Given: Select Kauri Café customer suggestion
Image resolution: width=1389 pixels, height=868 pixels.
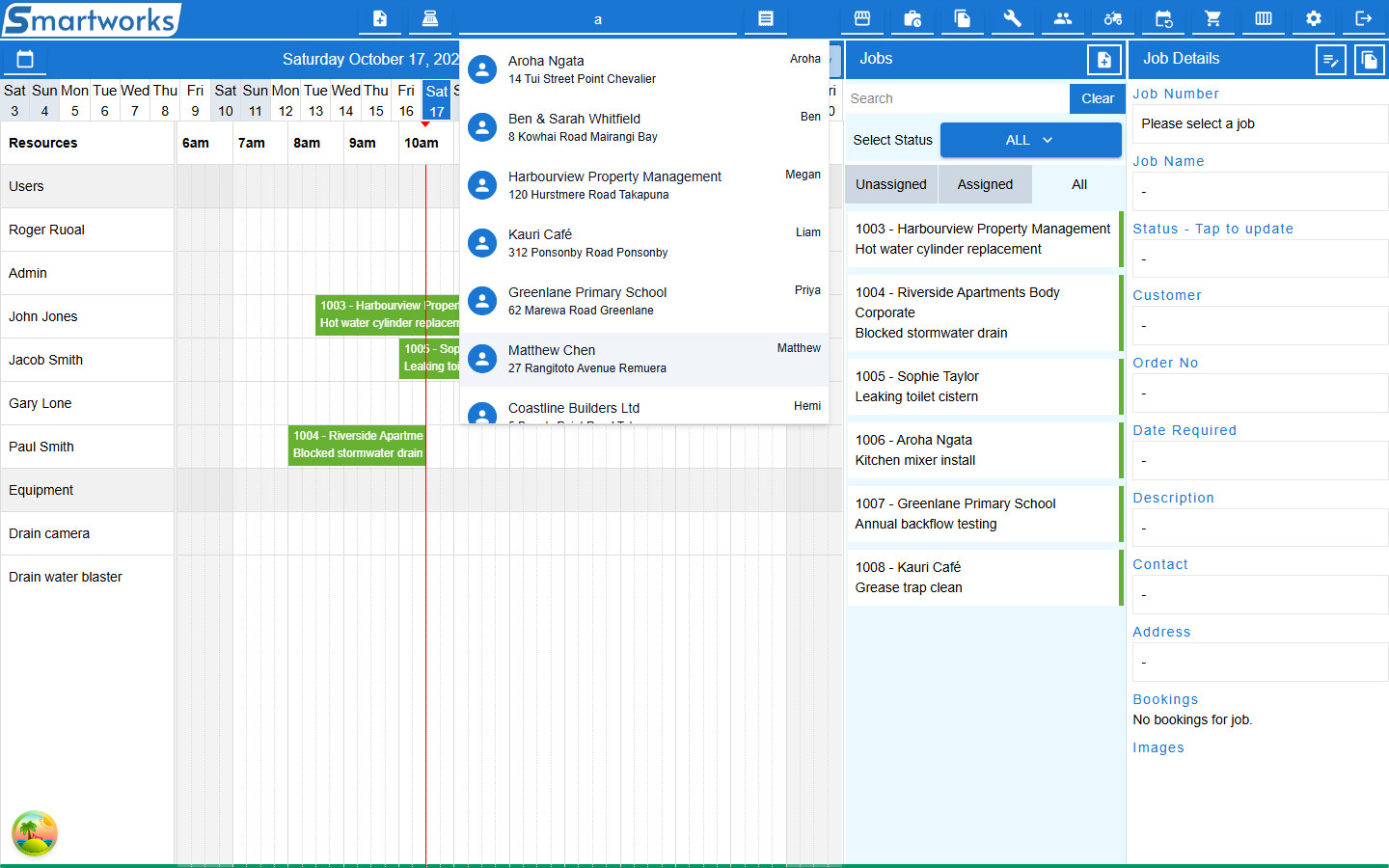Looking at the screenshot, I should (x=644, y=242).
